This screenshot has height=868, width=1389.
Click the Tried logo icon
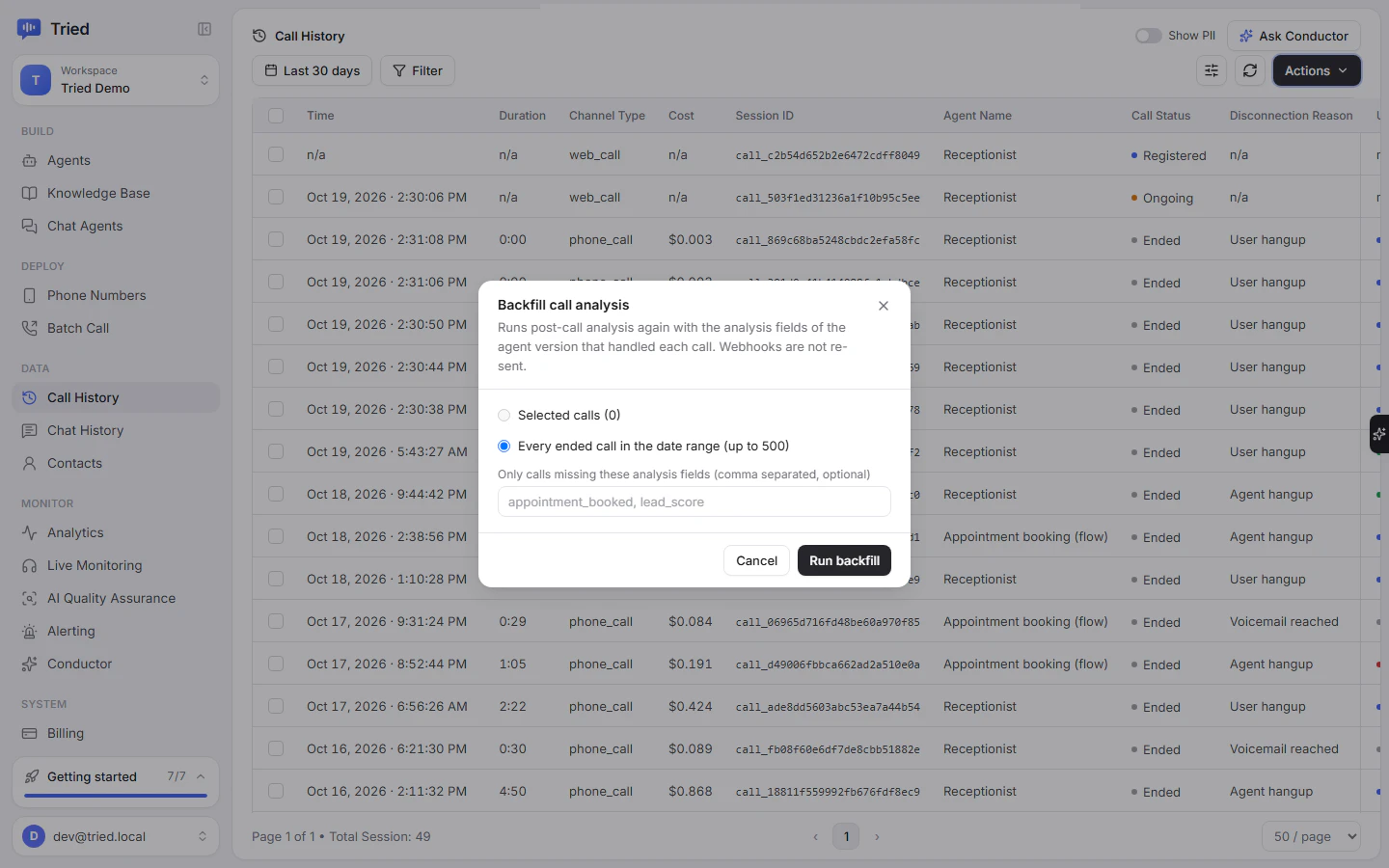(x=29, y=29)
